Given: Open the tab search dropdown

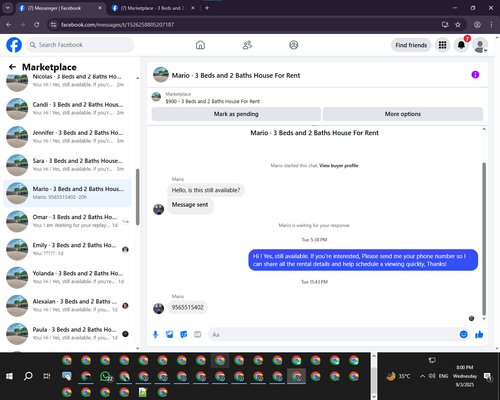Looking at the screenshot, I should (x=8, y=8).
